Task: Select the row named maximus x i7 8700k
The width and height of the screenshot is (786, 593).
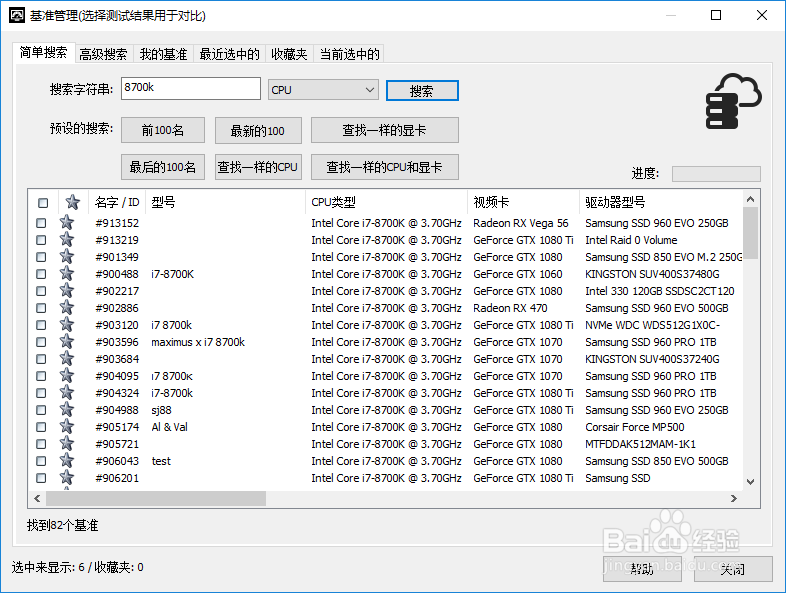Action: [x=385, y=342]
